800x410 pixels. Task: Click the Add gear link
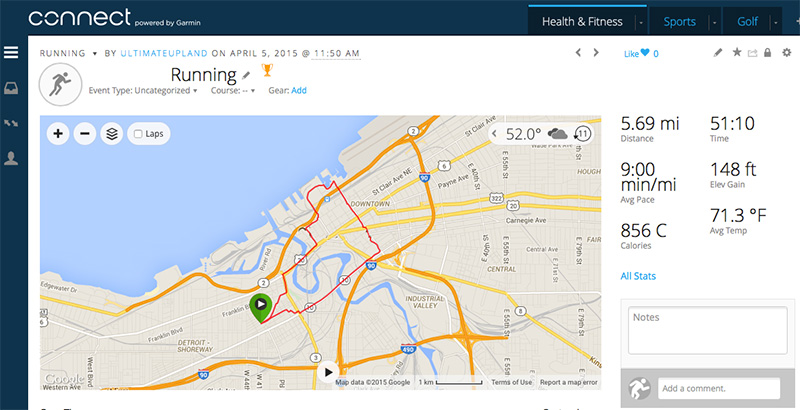click(x=299, y=90)
